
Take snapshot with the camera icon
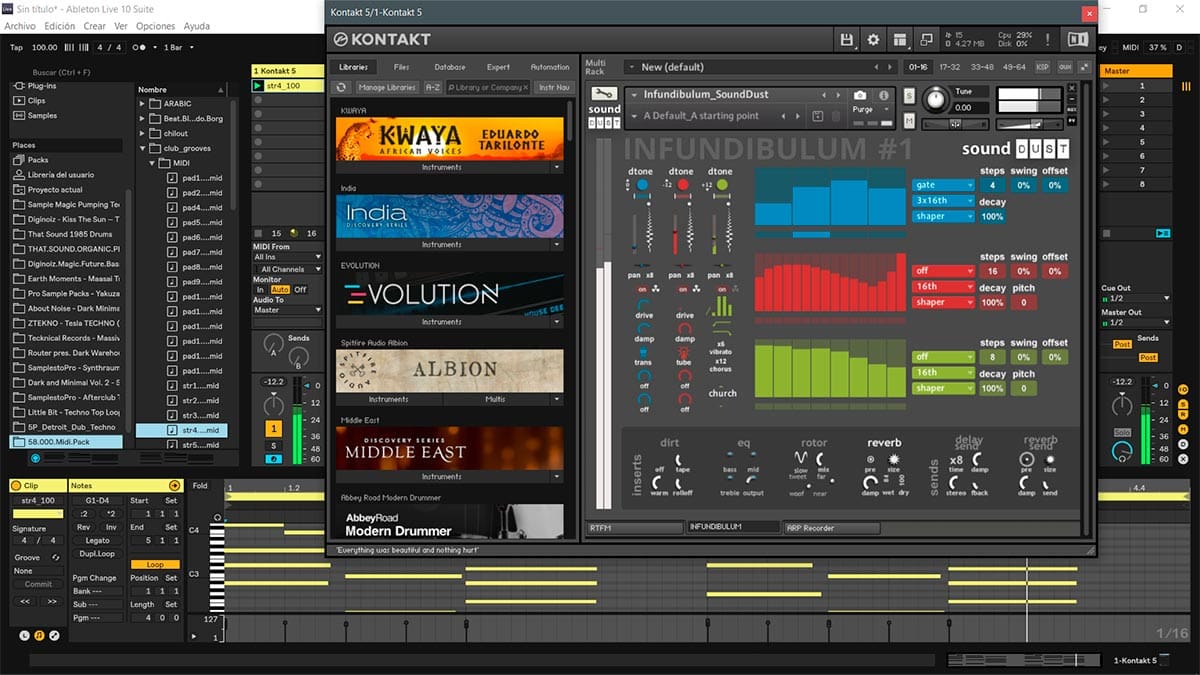pos(860,94)
